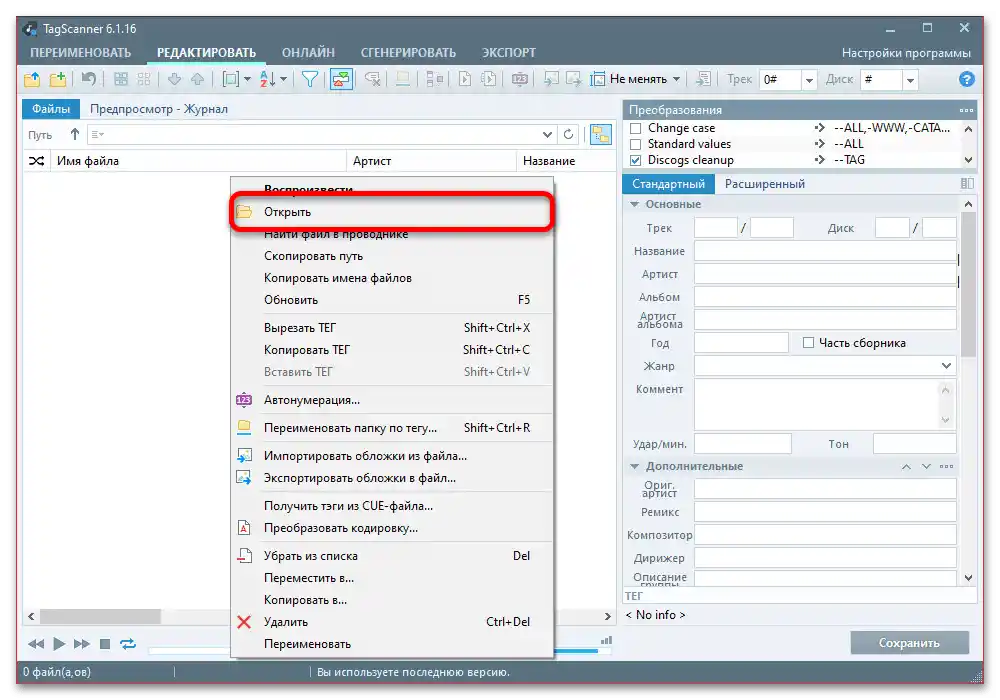Viewport: 1000px width, 700px height.
Task: Go up one folder level arrow
Action: click(75, 135)
